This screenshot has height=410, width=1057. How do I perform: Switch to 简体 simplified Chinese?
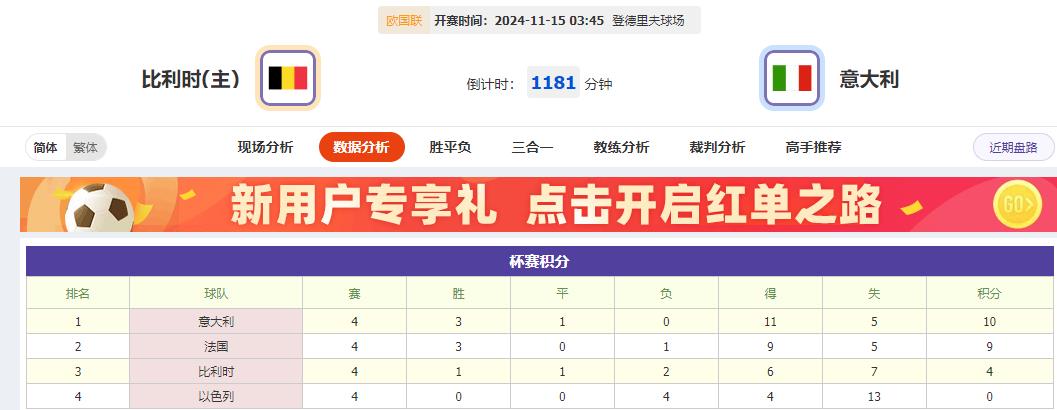(46, 147)
